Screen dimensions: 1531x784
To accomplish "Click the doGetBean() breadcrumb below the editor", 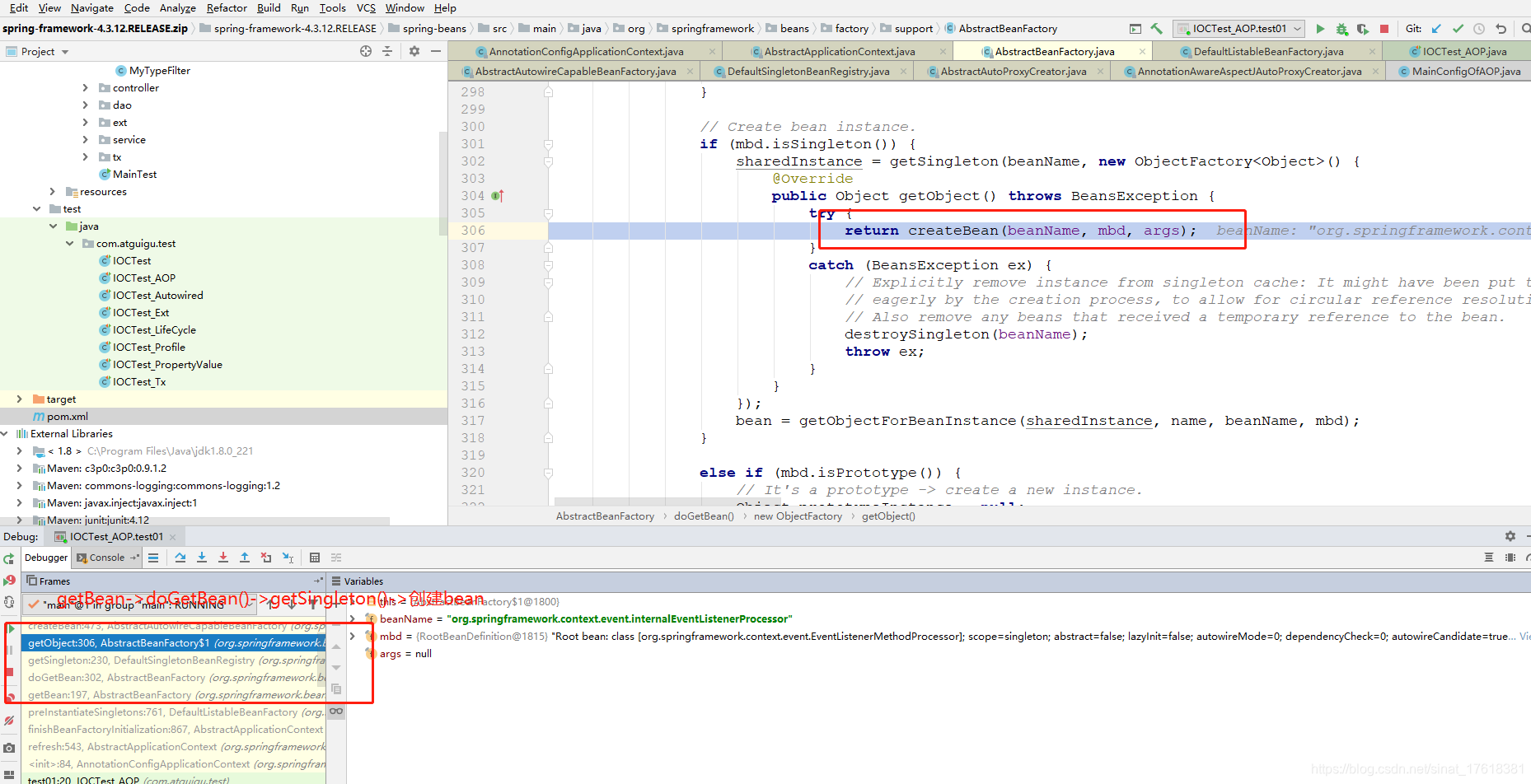I will [x=704, y=516].
